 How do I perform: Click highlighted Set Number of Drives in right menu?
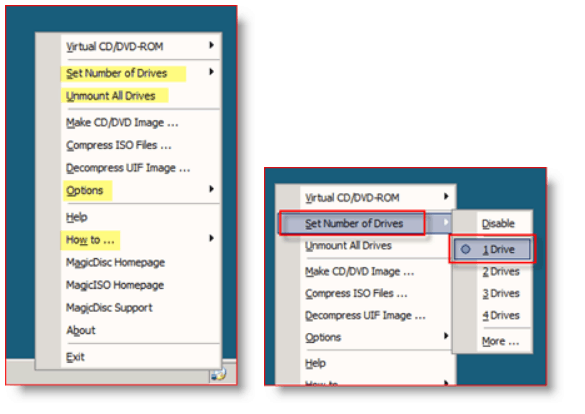354,223
